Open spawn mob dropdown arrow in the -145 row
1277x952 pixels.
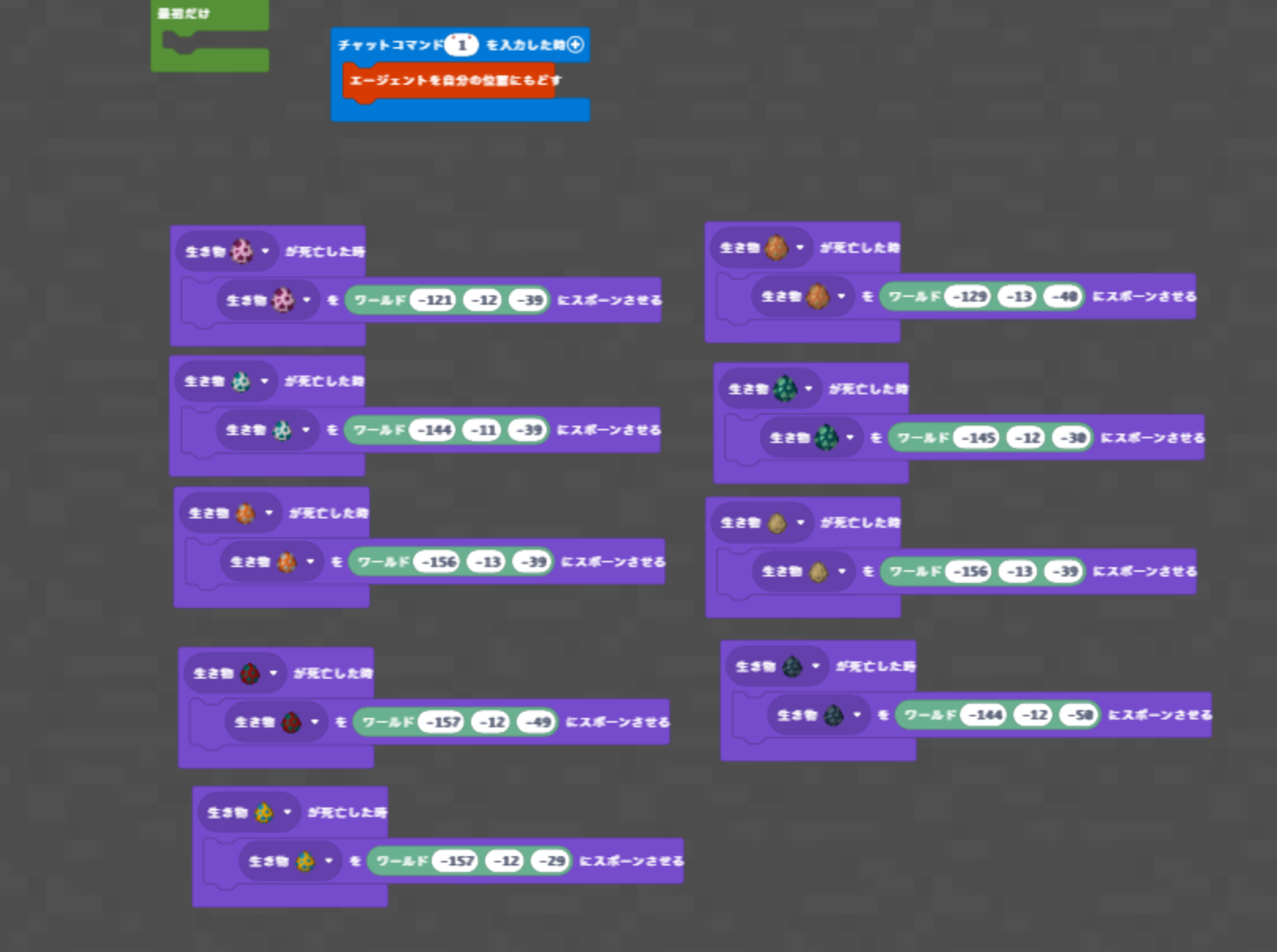coord(851,438)
